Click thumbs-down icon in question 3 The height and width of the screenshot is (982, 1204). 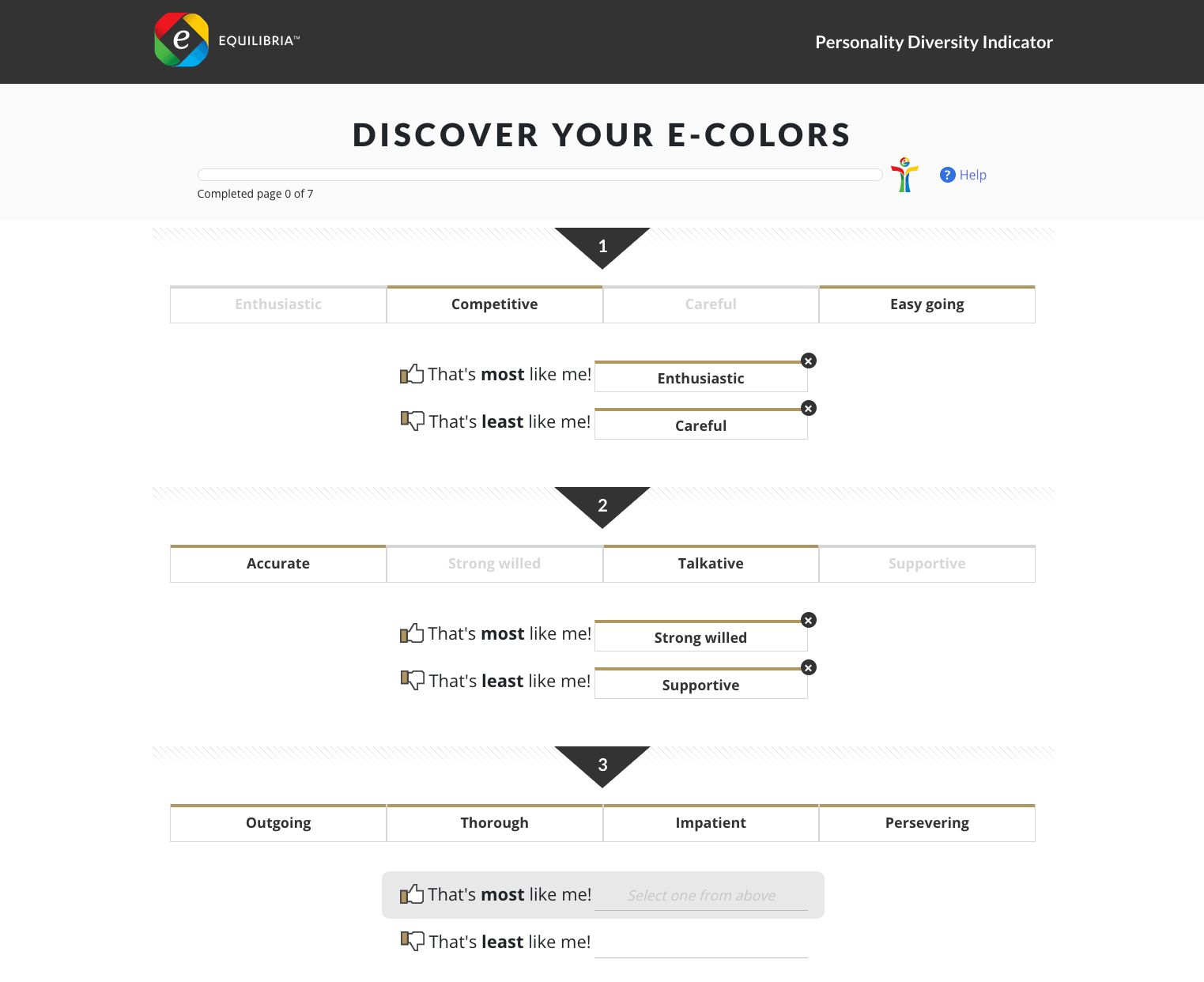pyautogui.click(x=412, y=941)
